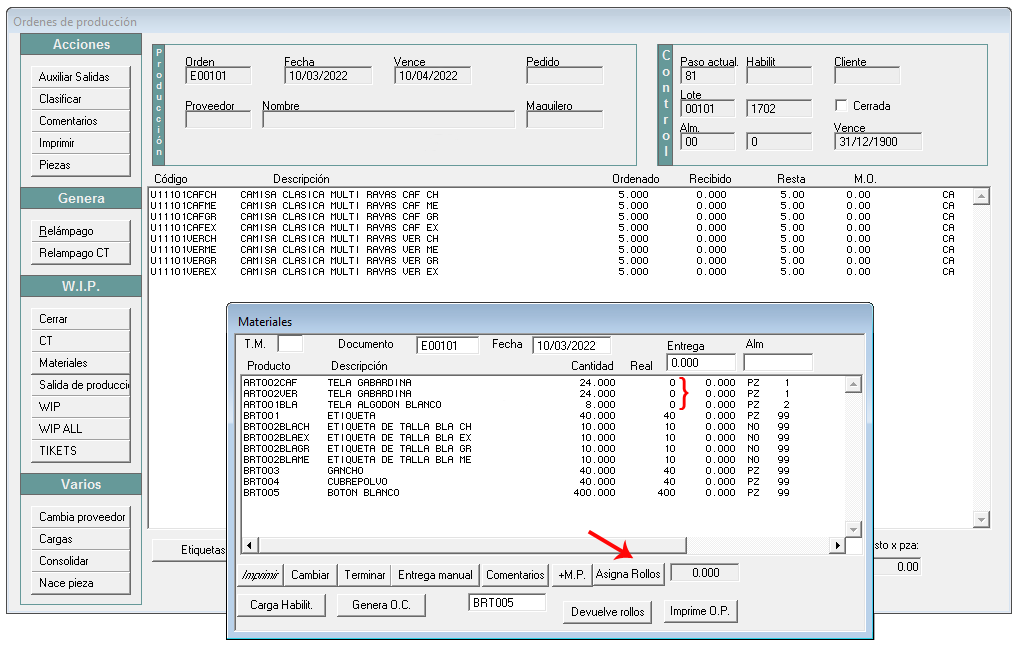The height and width of the screenshot is (649, 1025).
Task: Click the WIP ALL button
Action: 80,429
